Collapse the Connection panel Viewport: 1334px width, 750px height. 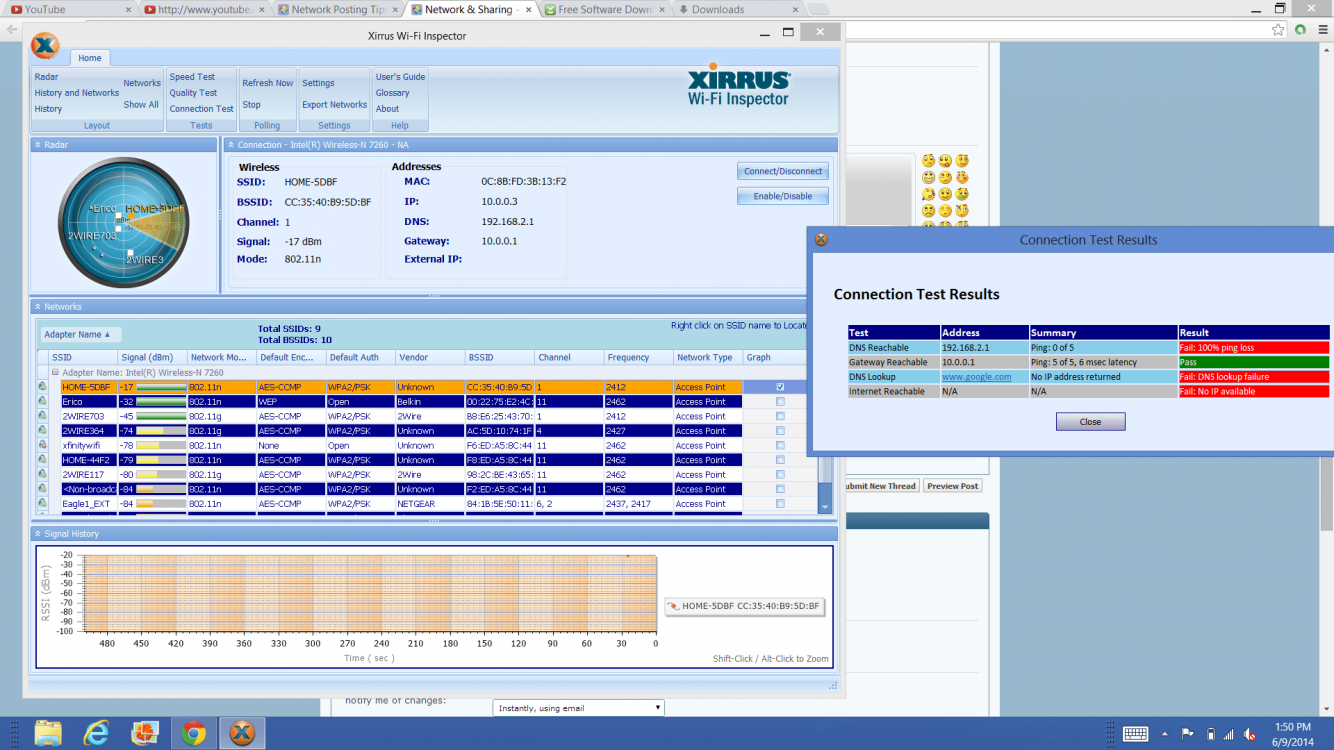click(x=230, y=145)
